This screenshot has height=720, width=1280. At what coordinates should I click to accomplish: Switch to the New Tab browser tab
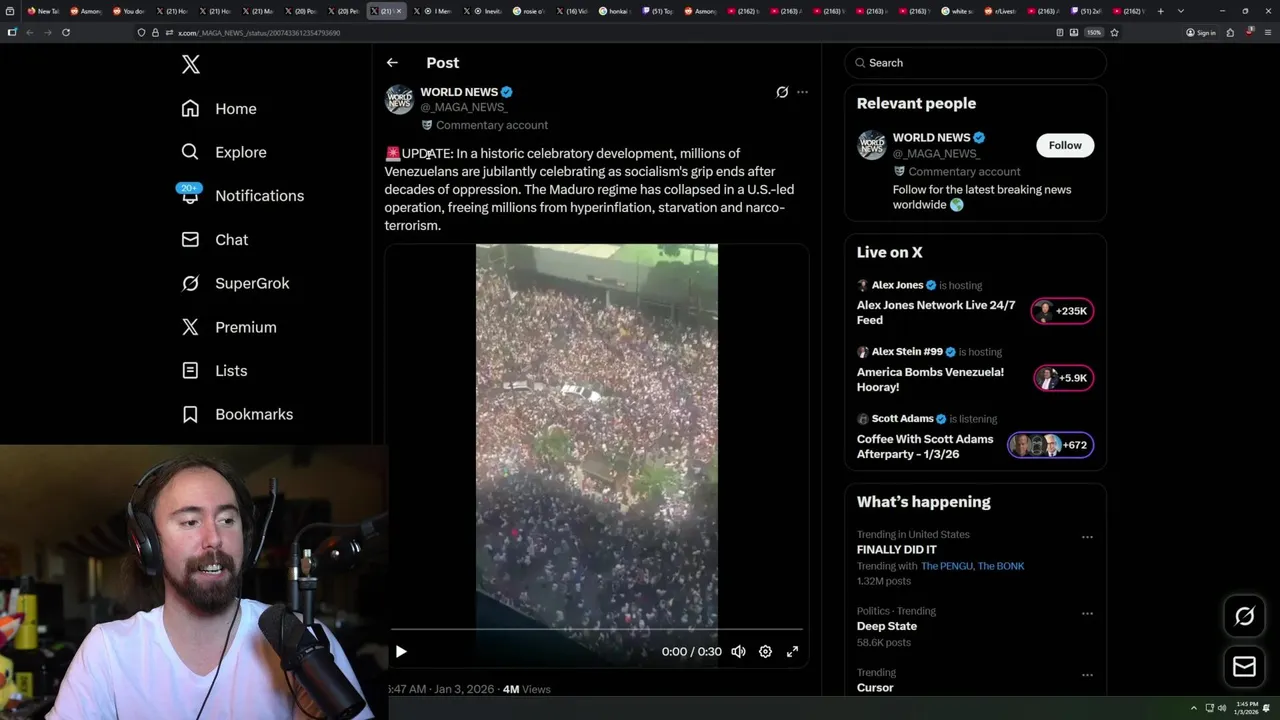coord(43,11)
